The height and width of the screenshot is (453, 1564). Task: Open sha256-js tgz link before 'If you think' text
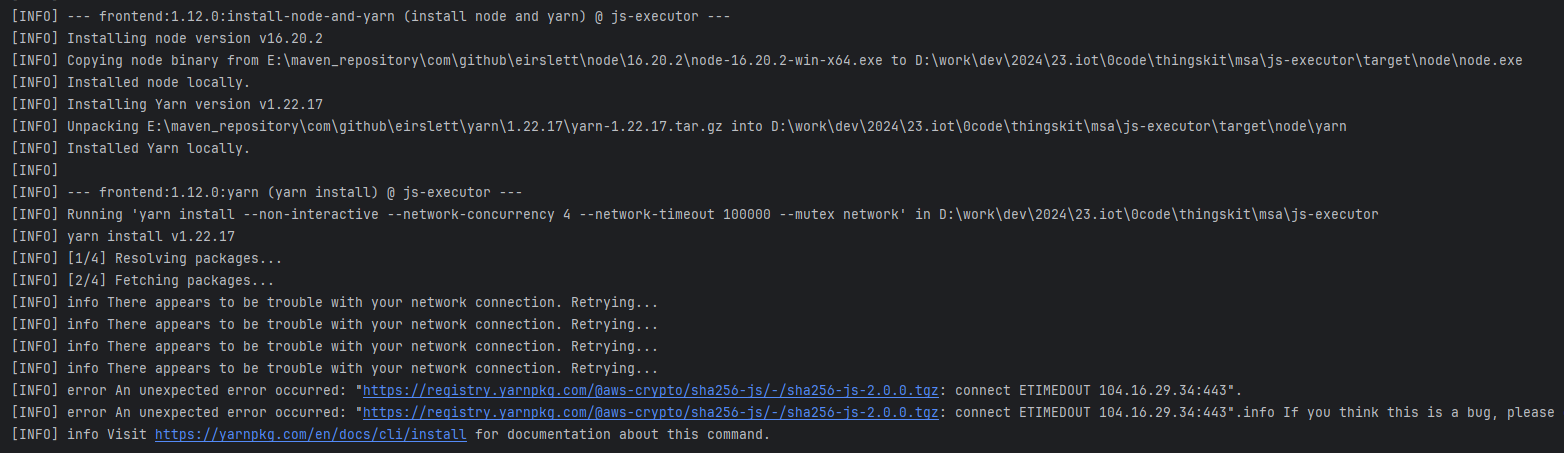pyautogui.click(x=650, y=412)
